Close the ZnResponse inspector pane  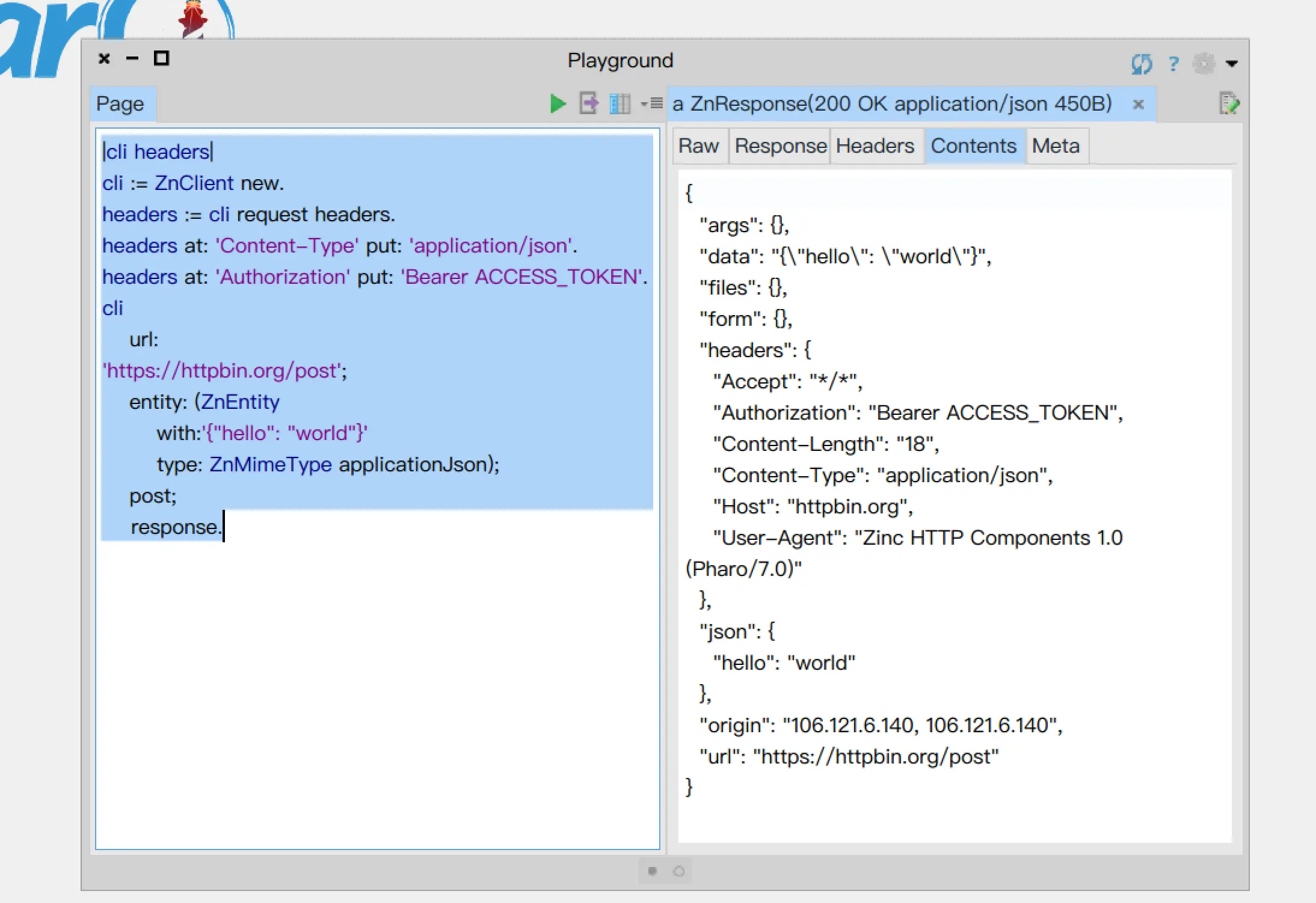pyautogui.click(x=1138, y=105)
